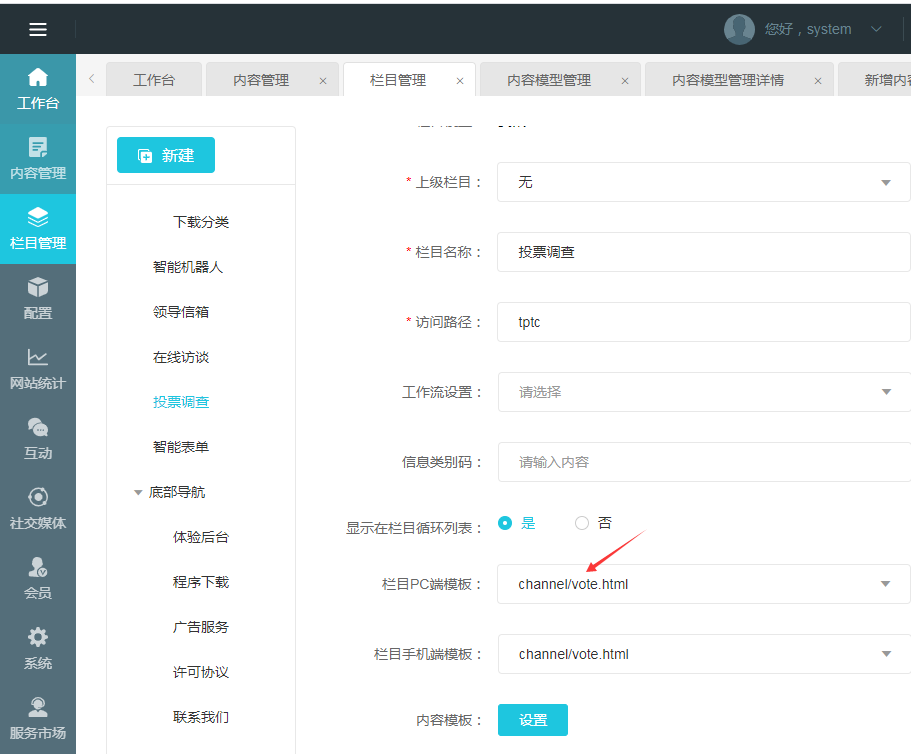
Task: Open 配置 cube icon in sidebar
Action: 38,299
